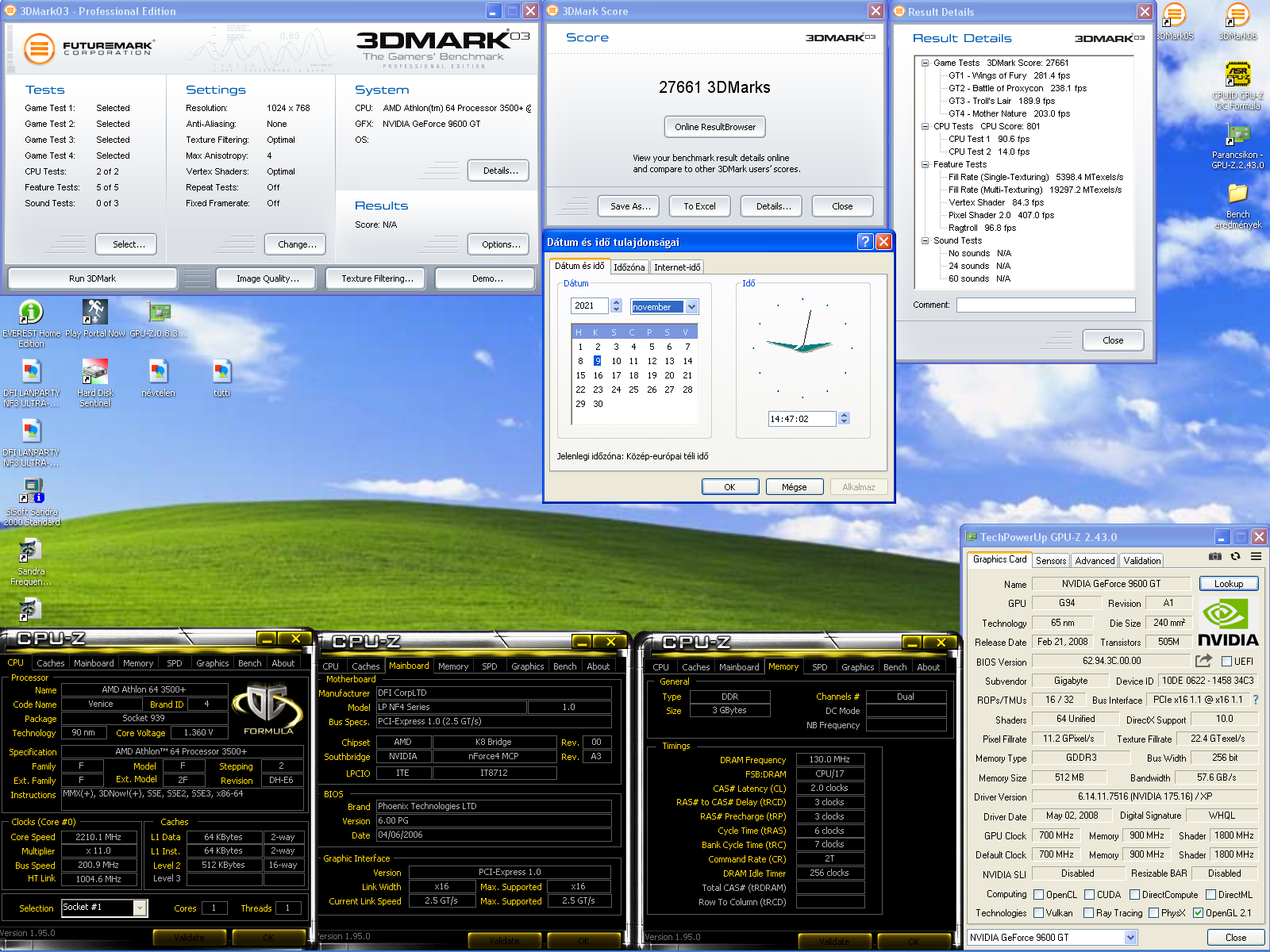1270x952 pixels.
Task: Click the help question mark in date dialog
Action: pyautogui.click(x=865, y=242)
